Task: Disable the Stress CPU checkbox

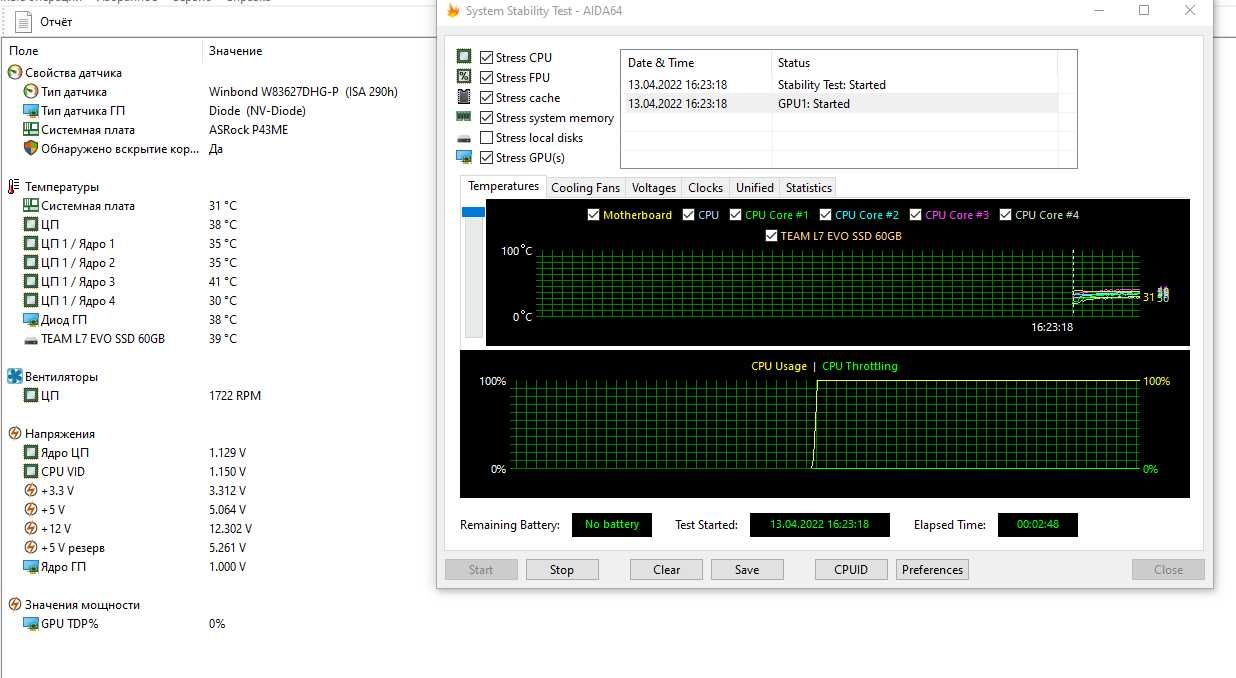Action: (x=487, y=58)
